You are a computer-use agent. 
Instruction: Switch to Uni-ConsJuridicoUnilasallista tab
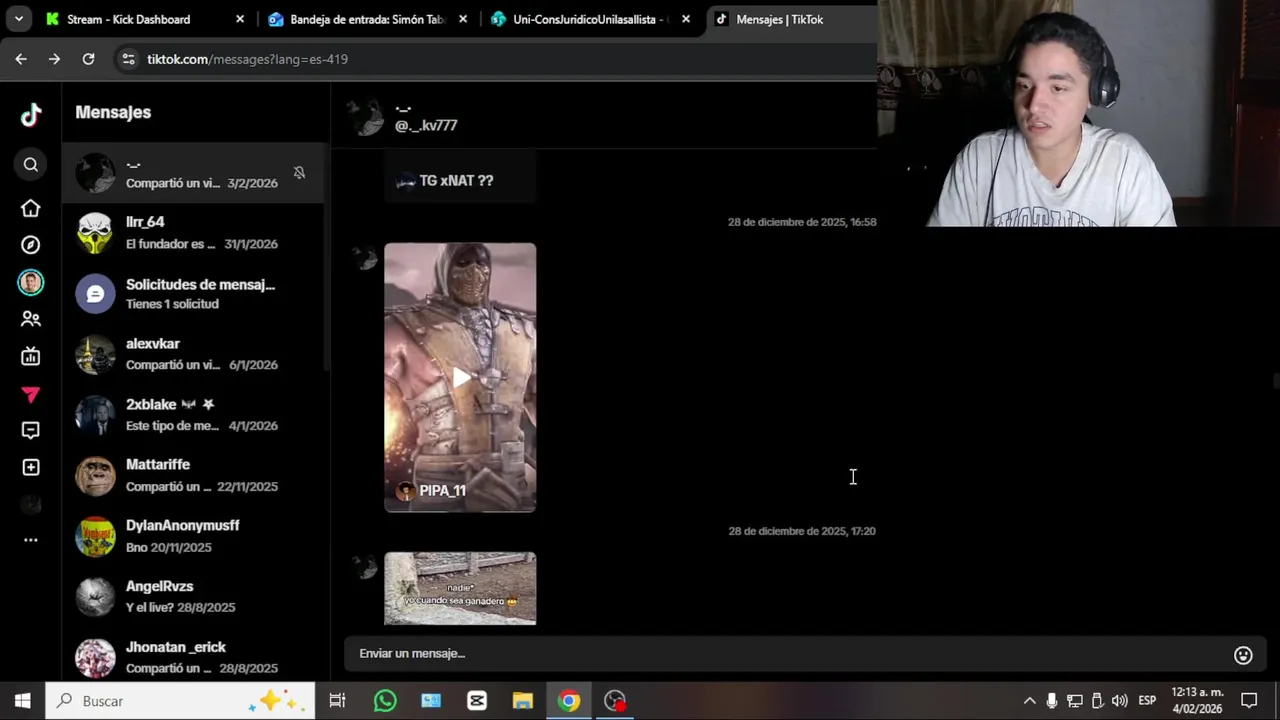click(x=591, y=19)
